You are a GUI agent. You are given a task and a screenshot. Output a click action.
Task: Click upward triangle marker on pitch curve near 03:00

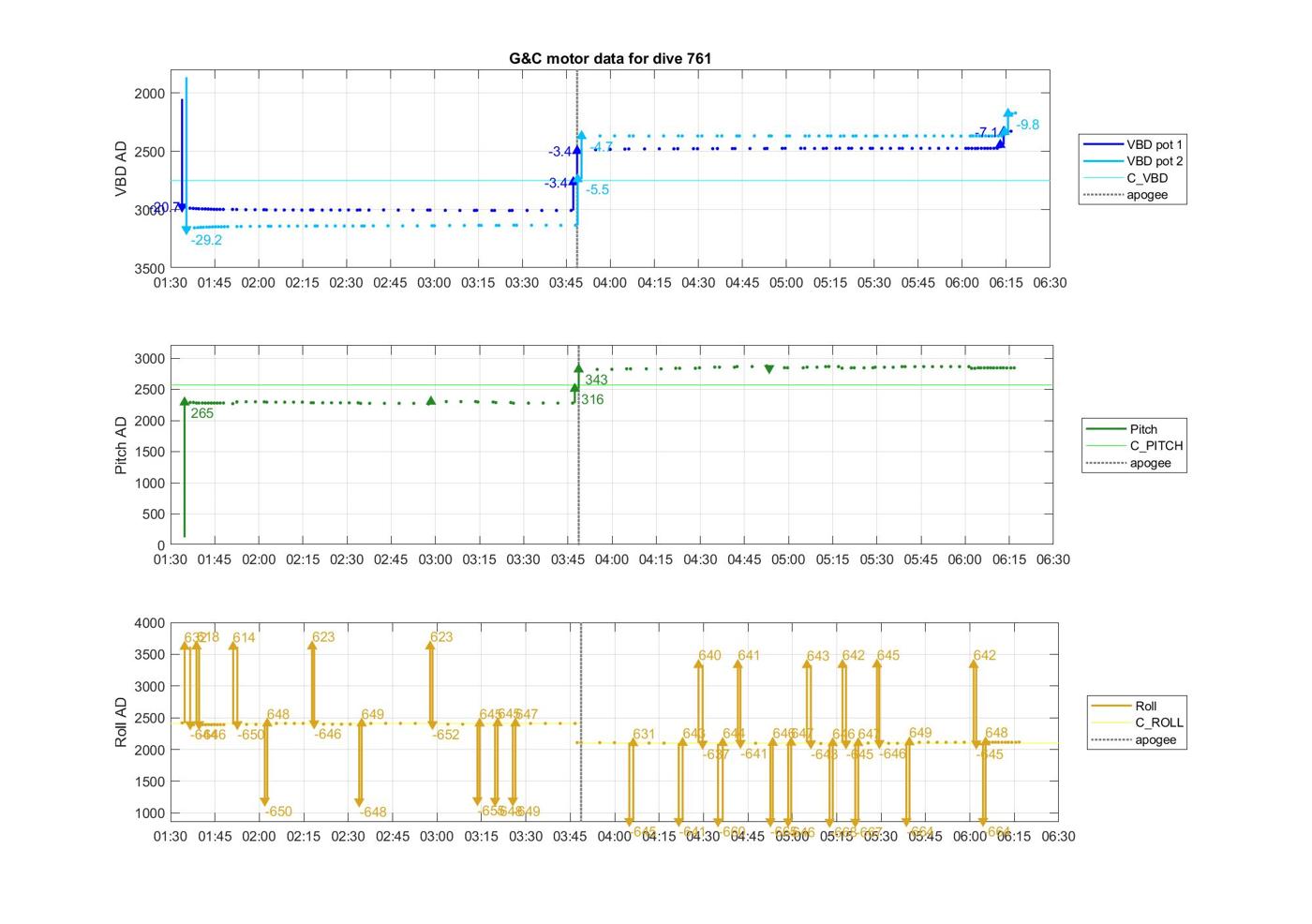431,401
